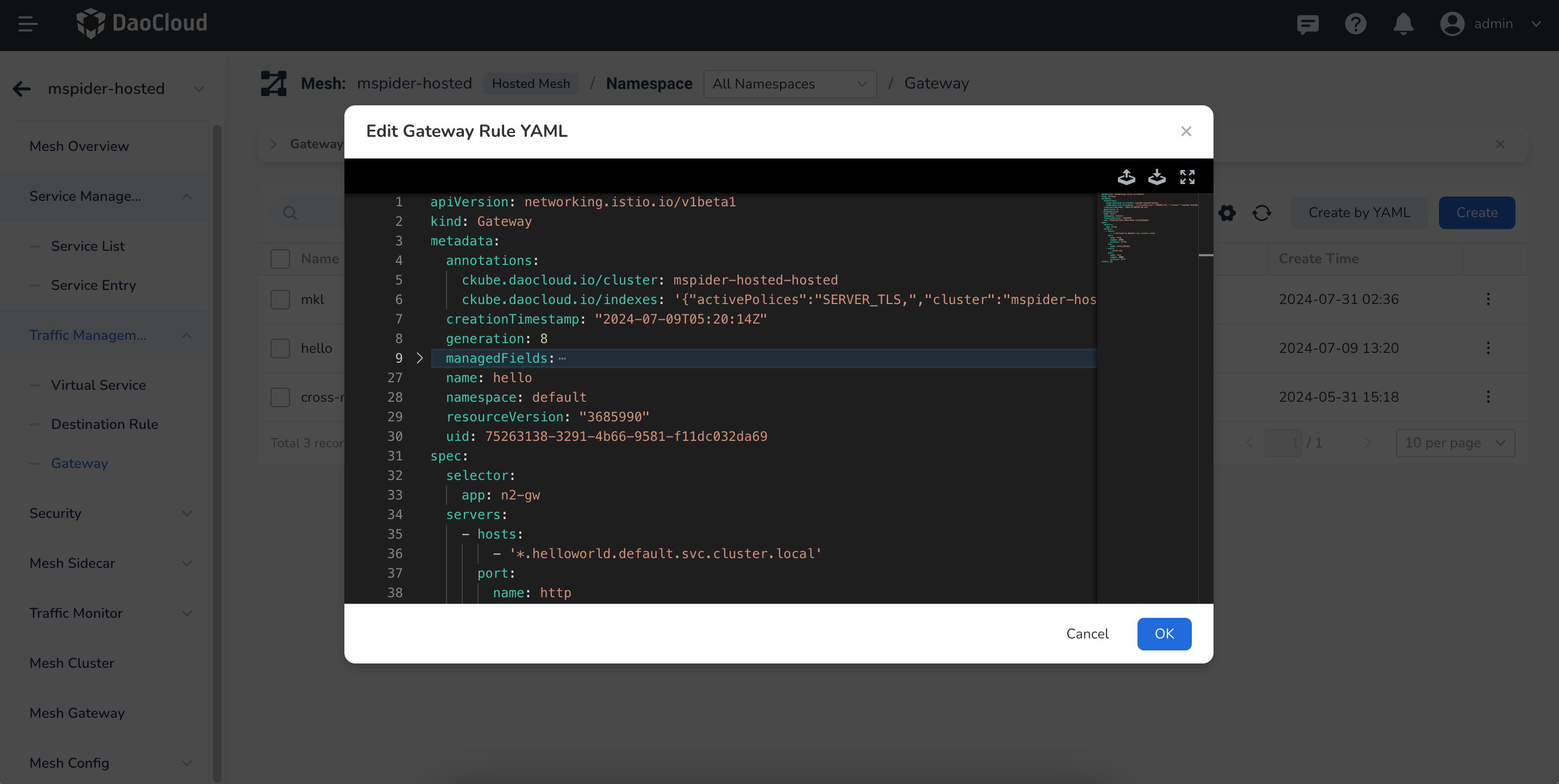Cancel the YAML edit dialog

(1087, 634)
